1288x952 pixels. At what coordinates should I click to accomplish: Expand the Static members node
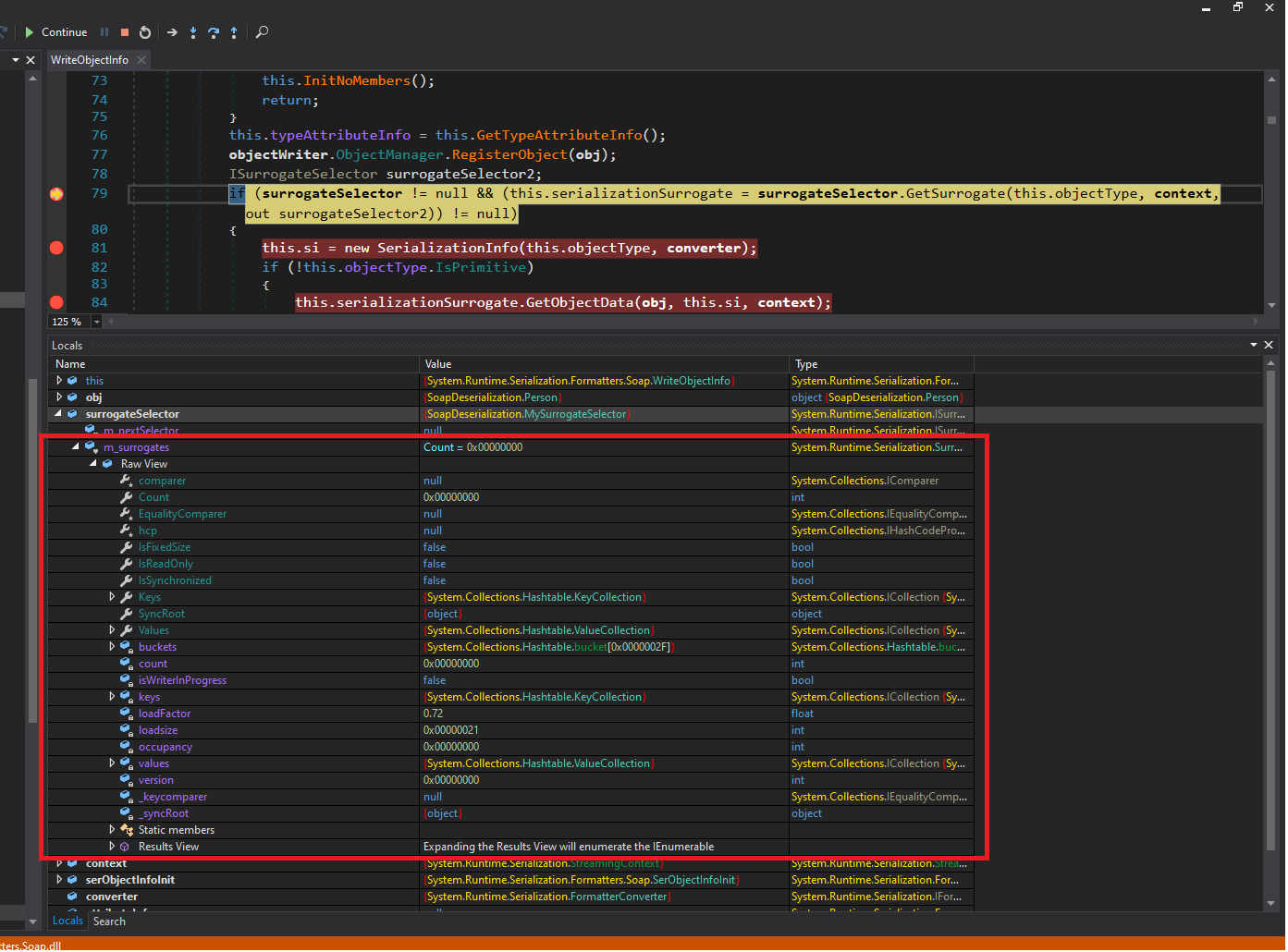click(112, 829)
